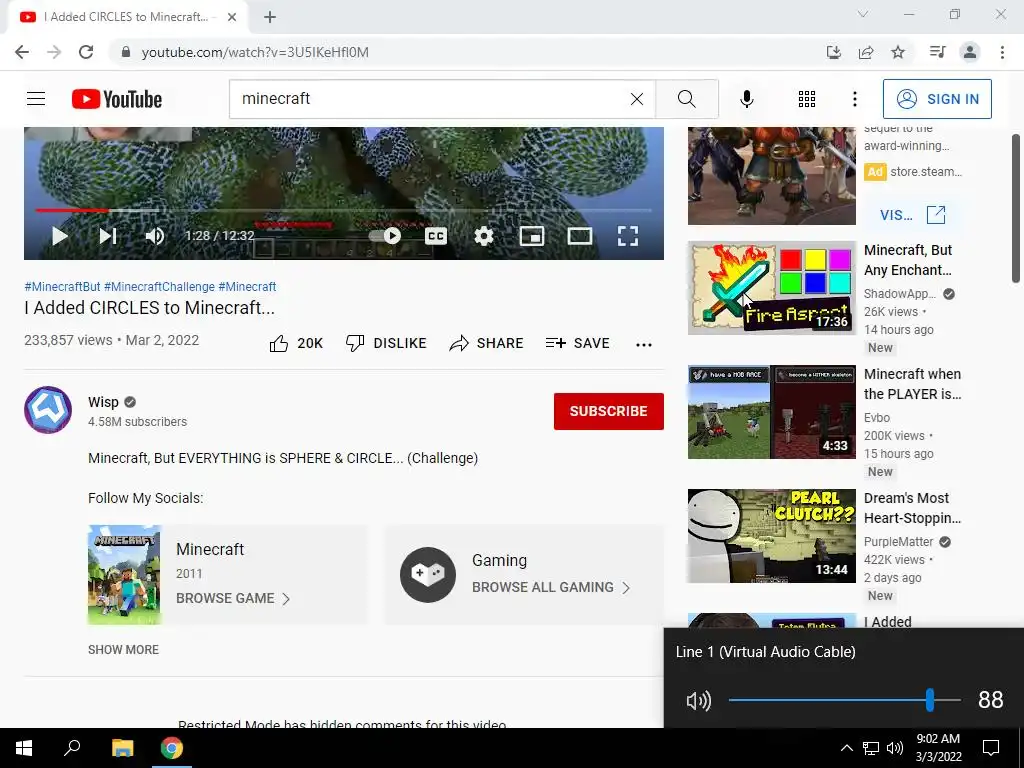The image size is (1024, 768).
Task: Open the YouTube apps grid
Action: coord(807,99)
